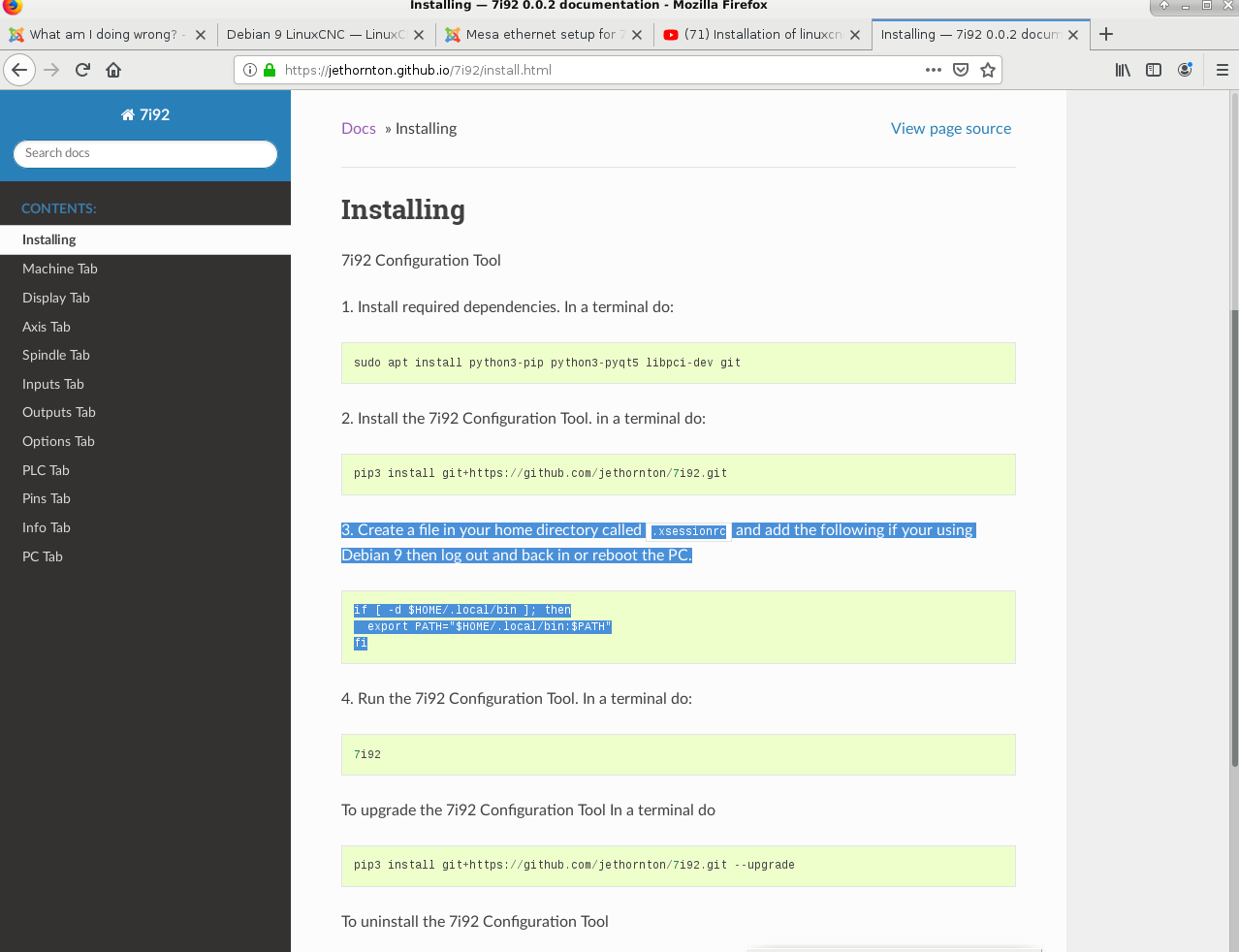
Task: Open the Firefox hamburger menu
Action: tap(1222, 70)
